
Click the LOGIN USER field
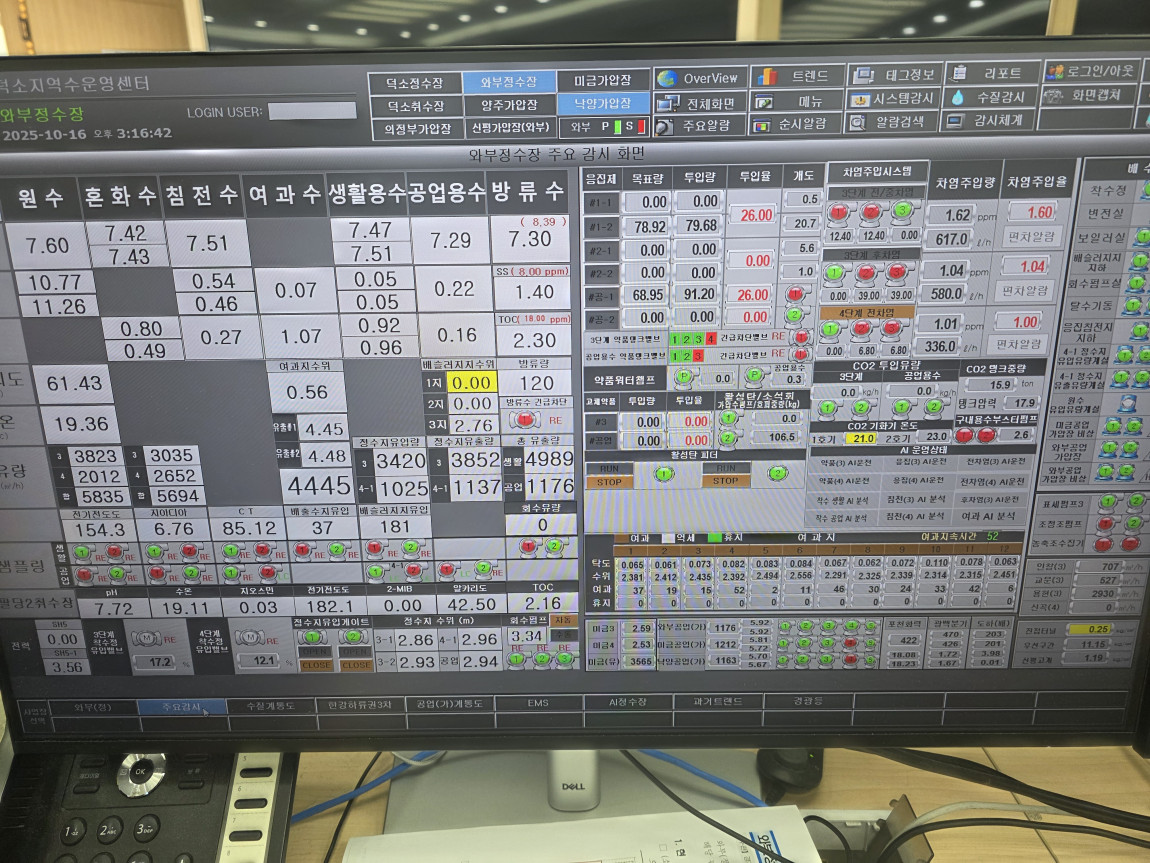[x=312, y=111]
